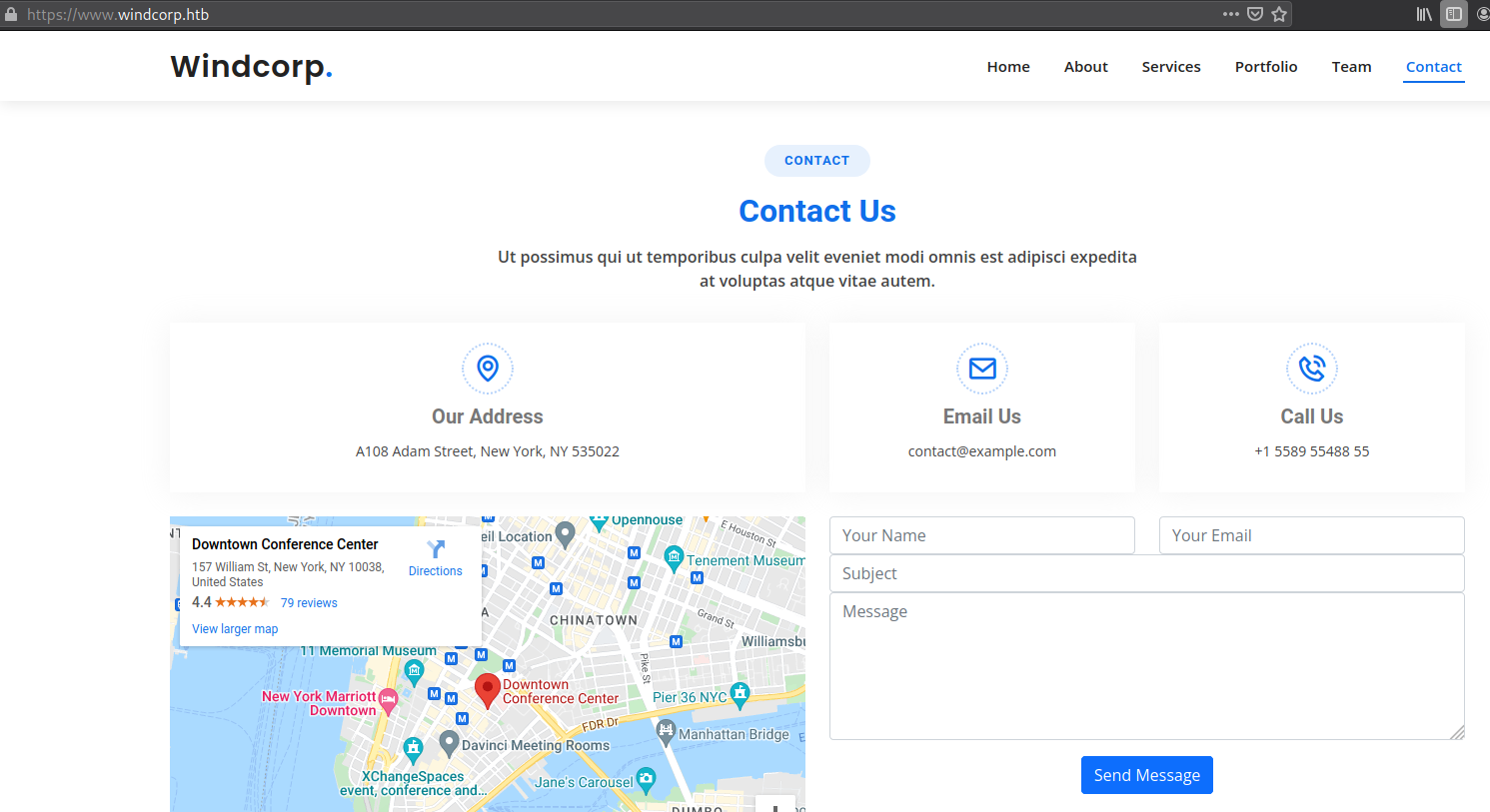Click the padlock site security icon
The height and width of the screenshot is (812, 1490).
[12, 14]
